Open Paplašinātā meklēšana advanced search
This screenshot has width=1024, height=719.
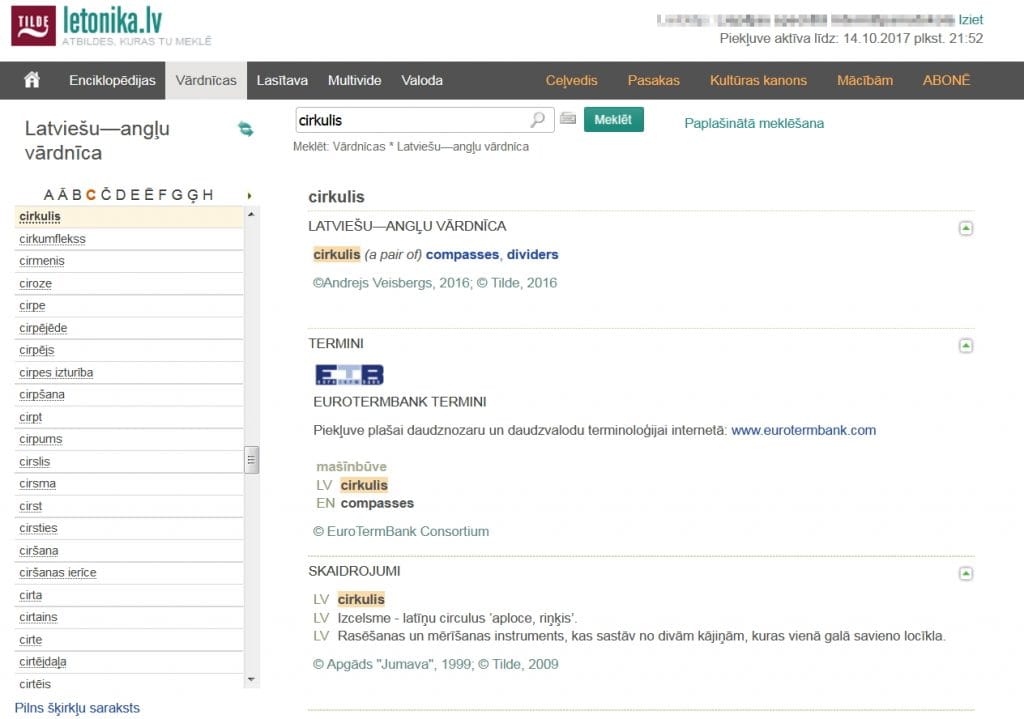754,123
